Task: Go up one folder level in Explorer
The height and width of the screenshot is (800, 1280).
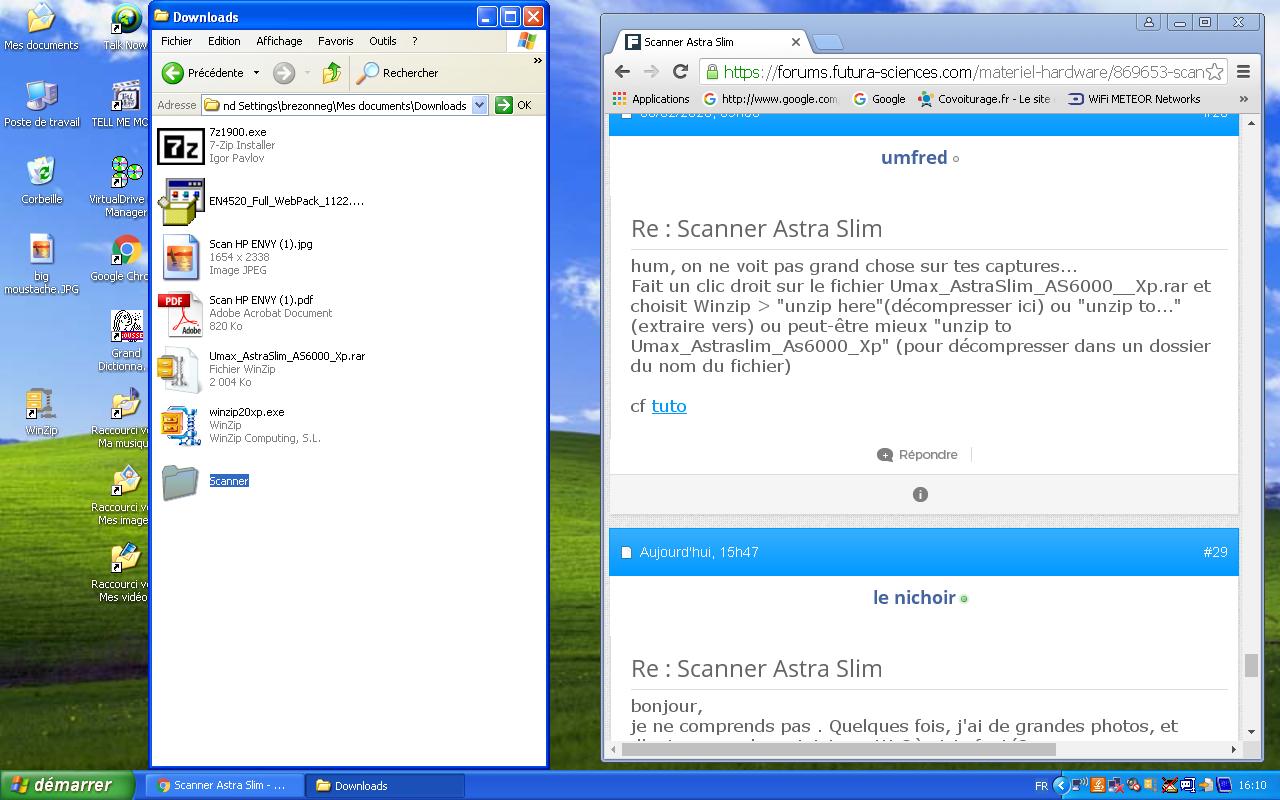Action: coord(332,73)
